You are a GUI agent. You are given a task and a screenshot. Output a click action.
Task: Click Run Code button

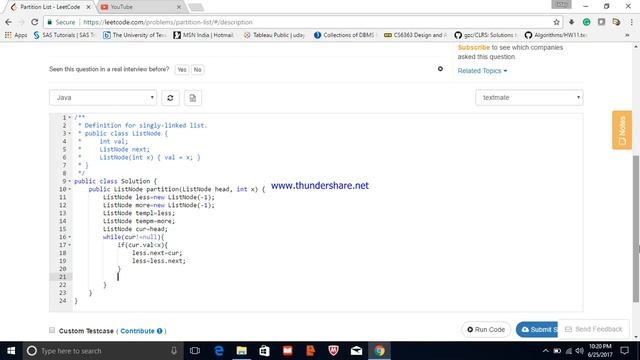[x=486, y=329]
